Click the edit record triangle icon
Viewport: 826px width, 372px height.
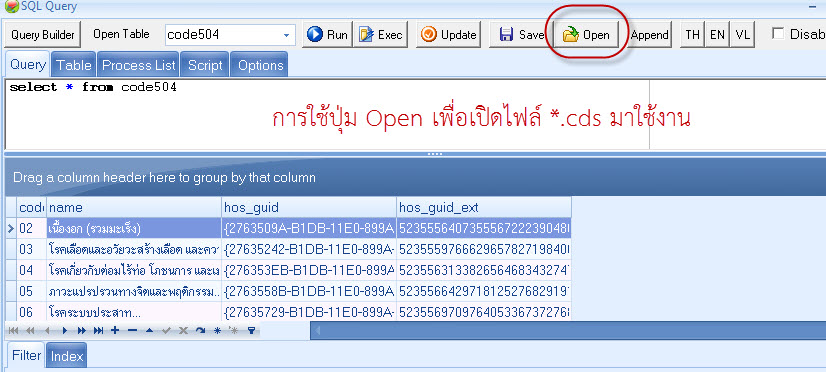(x=149, y=331)
